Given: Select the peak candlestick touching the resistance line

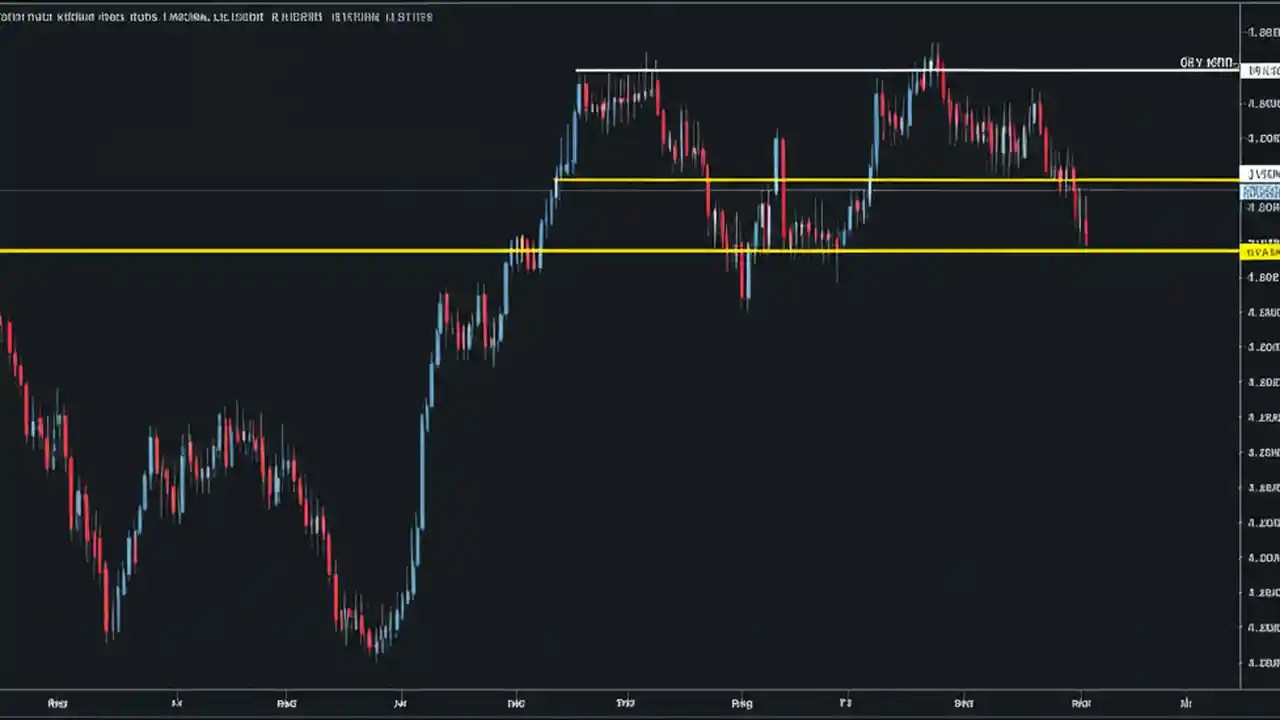Looking at the screenshot, I should 935,60.
